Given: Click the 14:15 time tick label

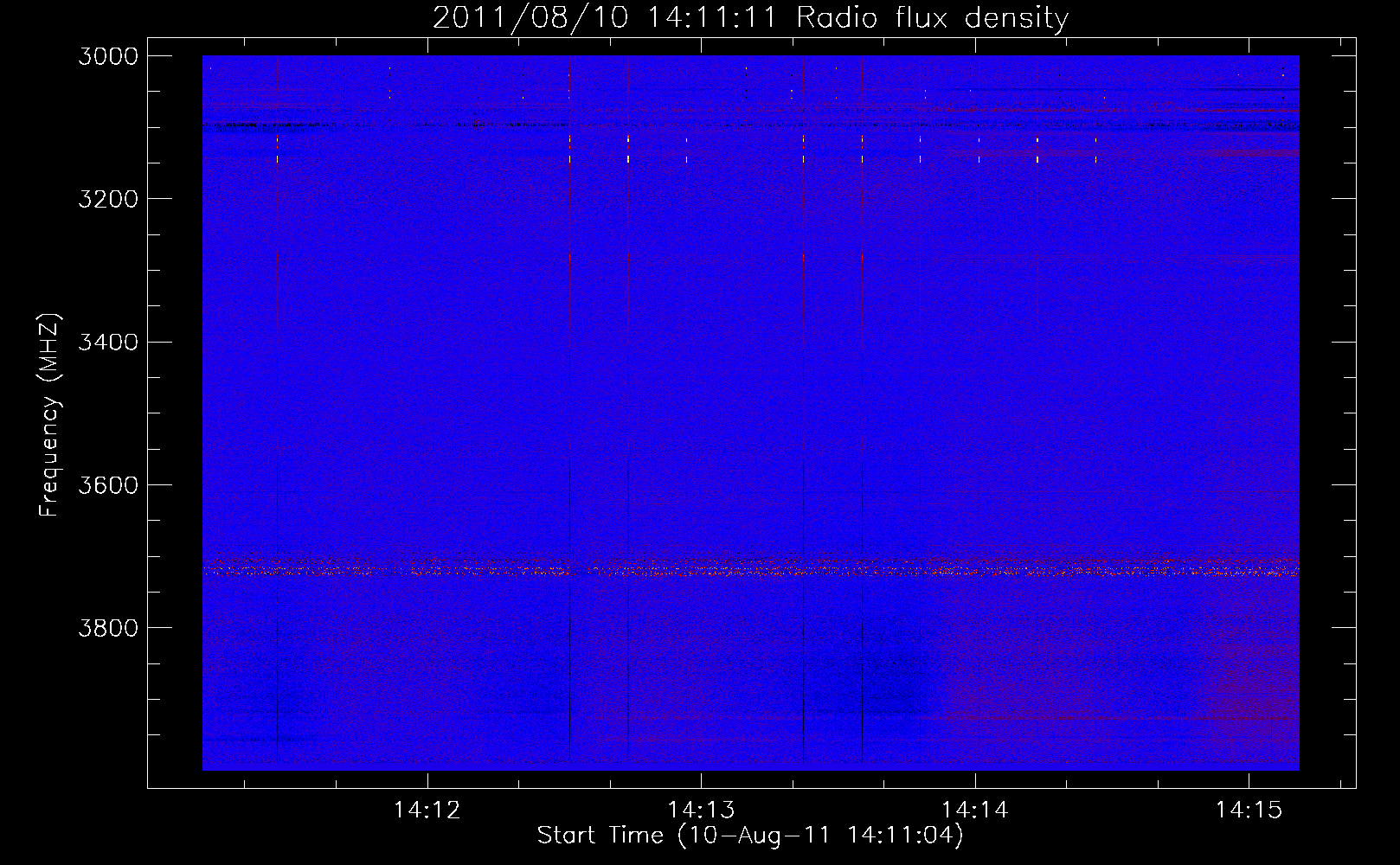Looking at the screenshot, I should click(1249, 811).
